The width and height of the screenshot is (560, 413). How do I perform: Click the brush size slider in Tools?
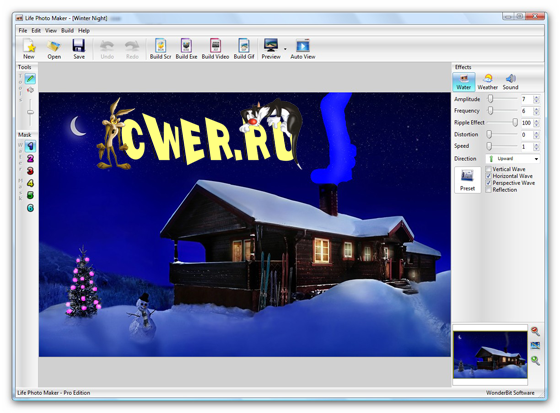pyautogui.click(x=30, y=112)
